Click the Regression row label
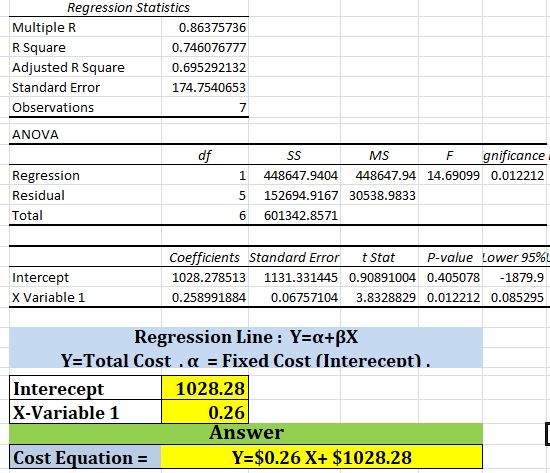The image size is (550, 473). [x=85, y=175]
